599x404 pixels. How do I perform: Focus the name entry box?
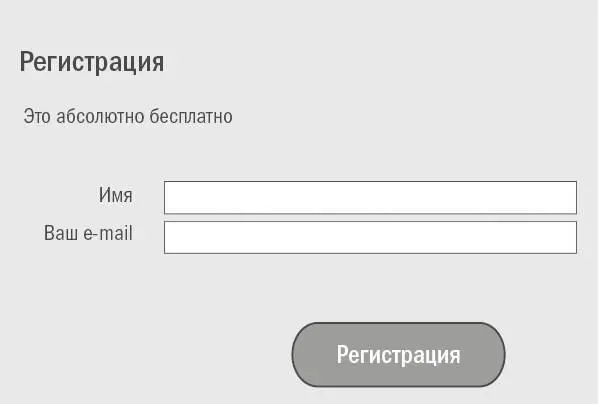click(x=370, y=197)
